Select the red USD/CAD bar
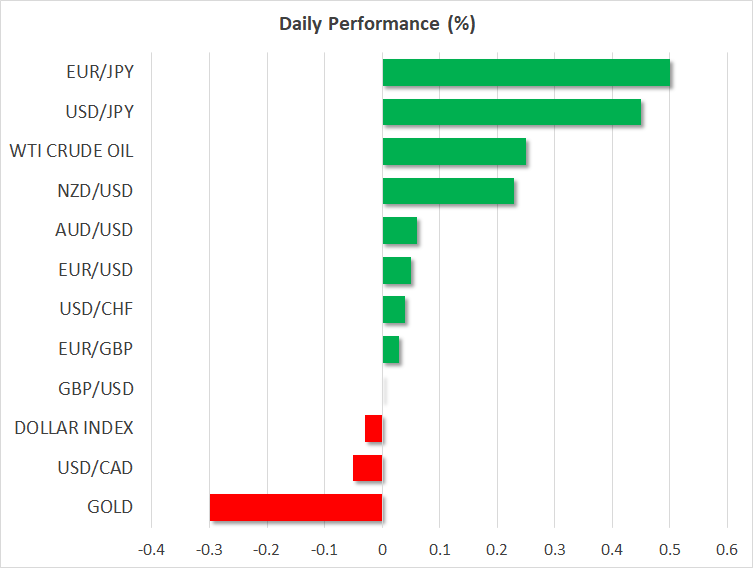Viewport: 753px width, 568px height. (368, 468)
